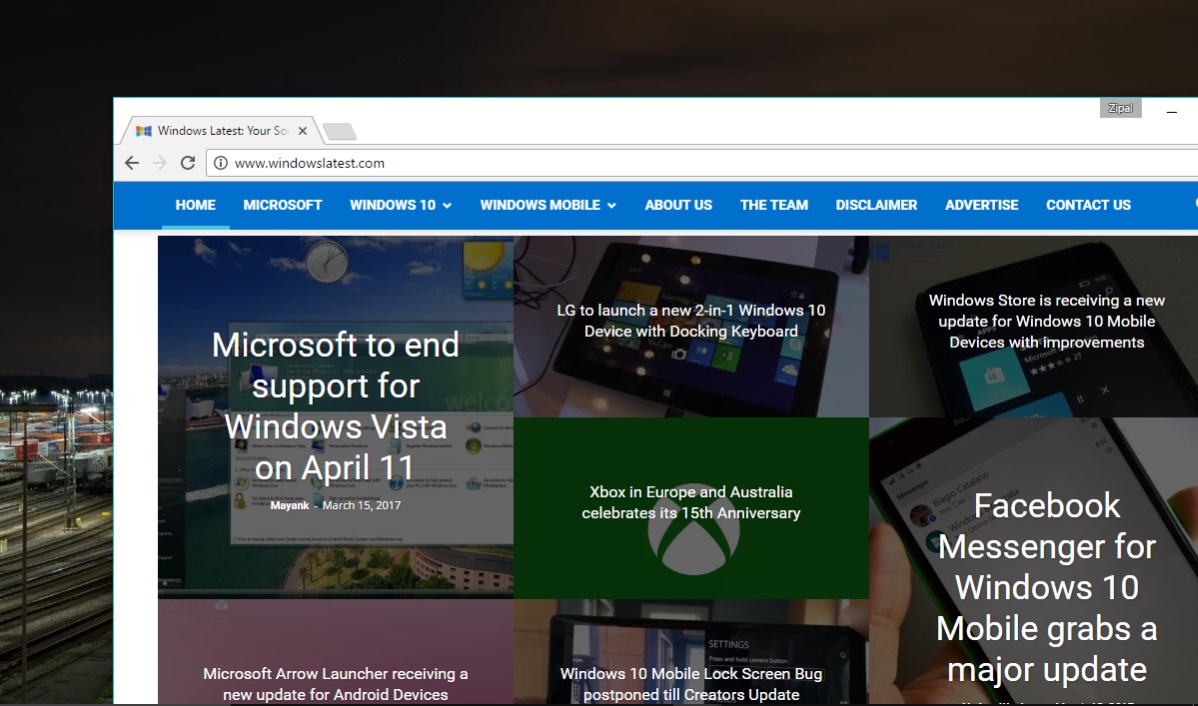
Task: Open Facebook Messenger major update article
Action: point(1047,588)
